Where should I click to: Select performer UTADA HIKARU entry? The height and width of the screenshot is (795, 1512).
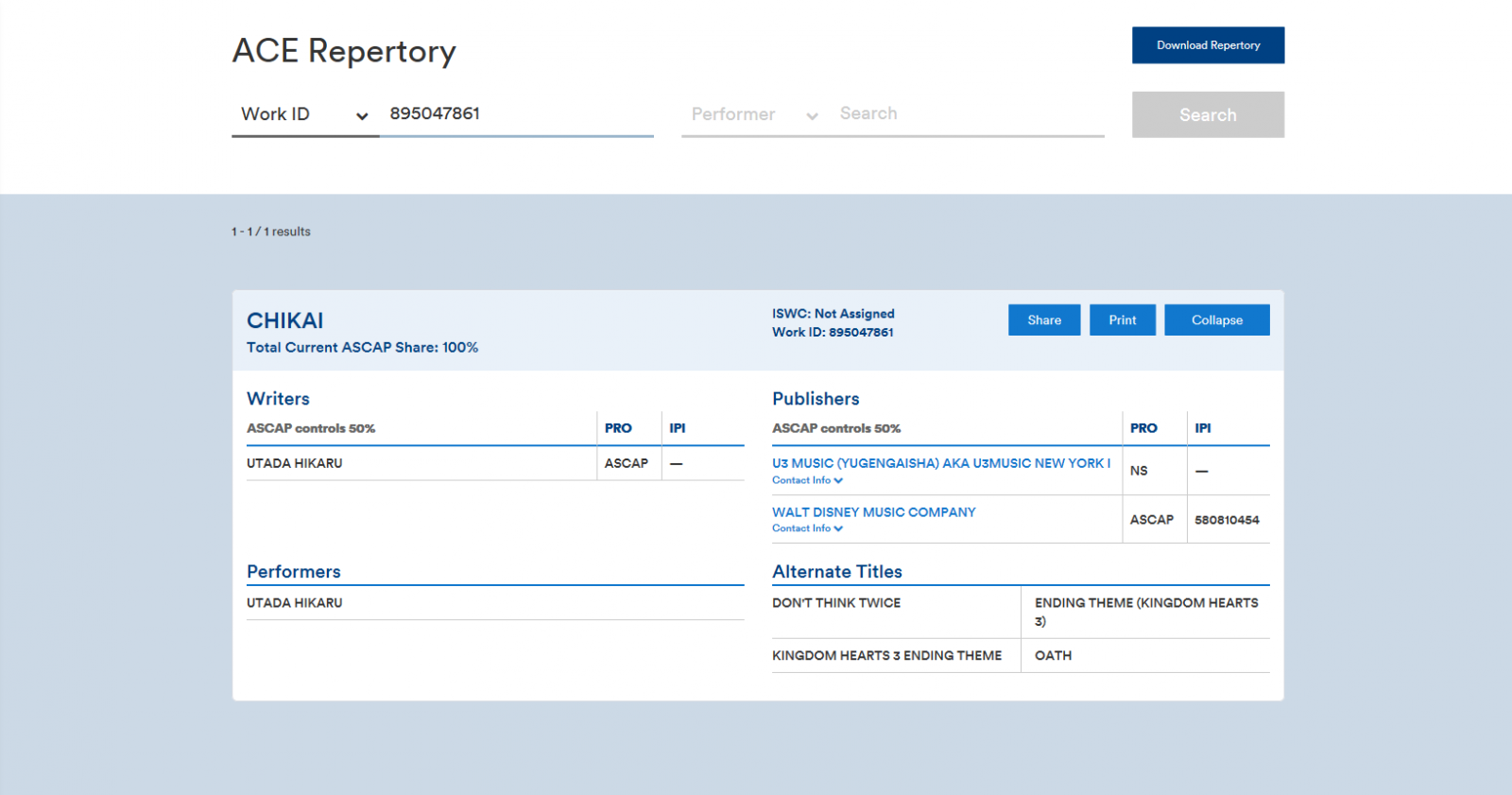point(295,603)
